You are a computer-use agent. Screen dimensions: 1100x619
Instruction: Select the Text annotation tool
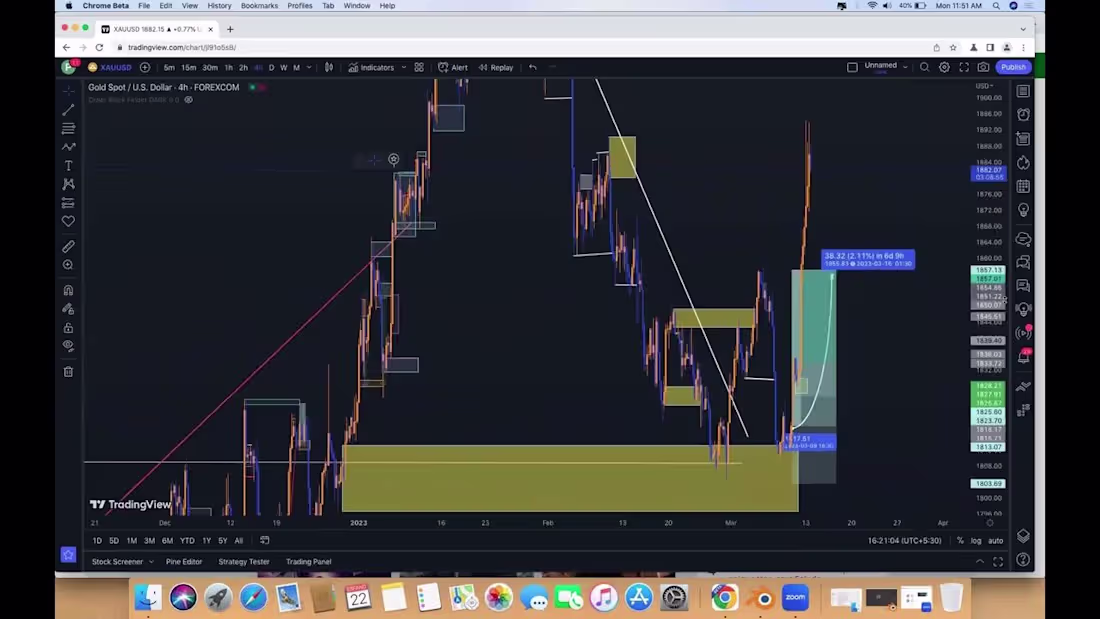[x=68, y=166]
